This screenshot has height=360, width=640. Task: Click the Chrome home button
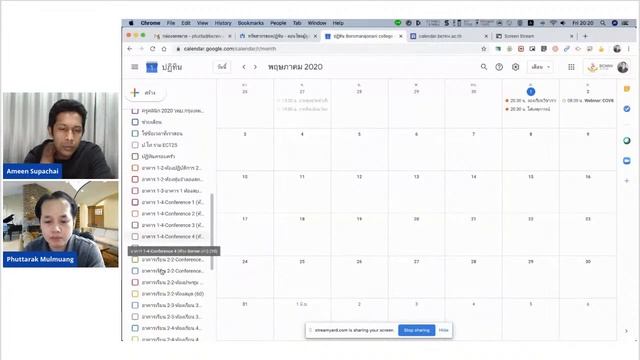click(x=164, y=49)
